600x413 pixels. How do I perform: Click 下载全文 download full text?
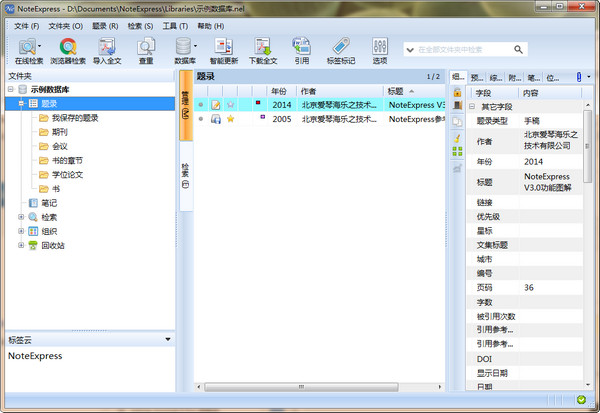(263, 51)
